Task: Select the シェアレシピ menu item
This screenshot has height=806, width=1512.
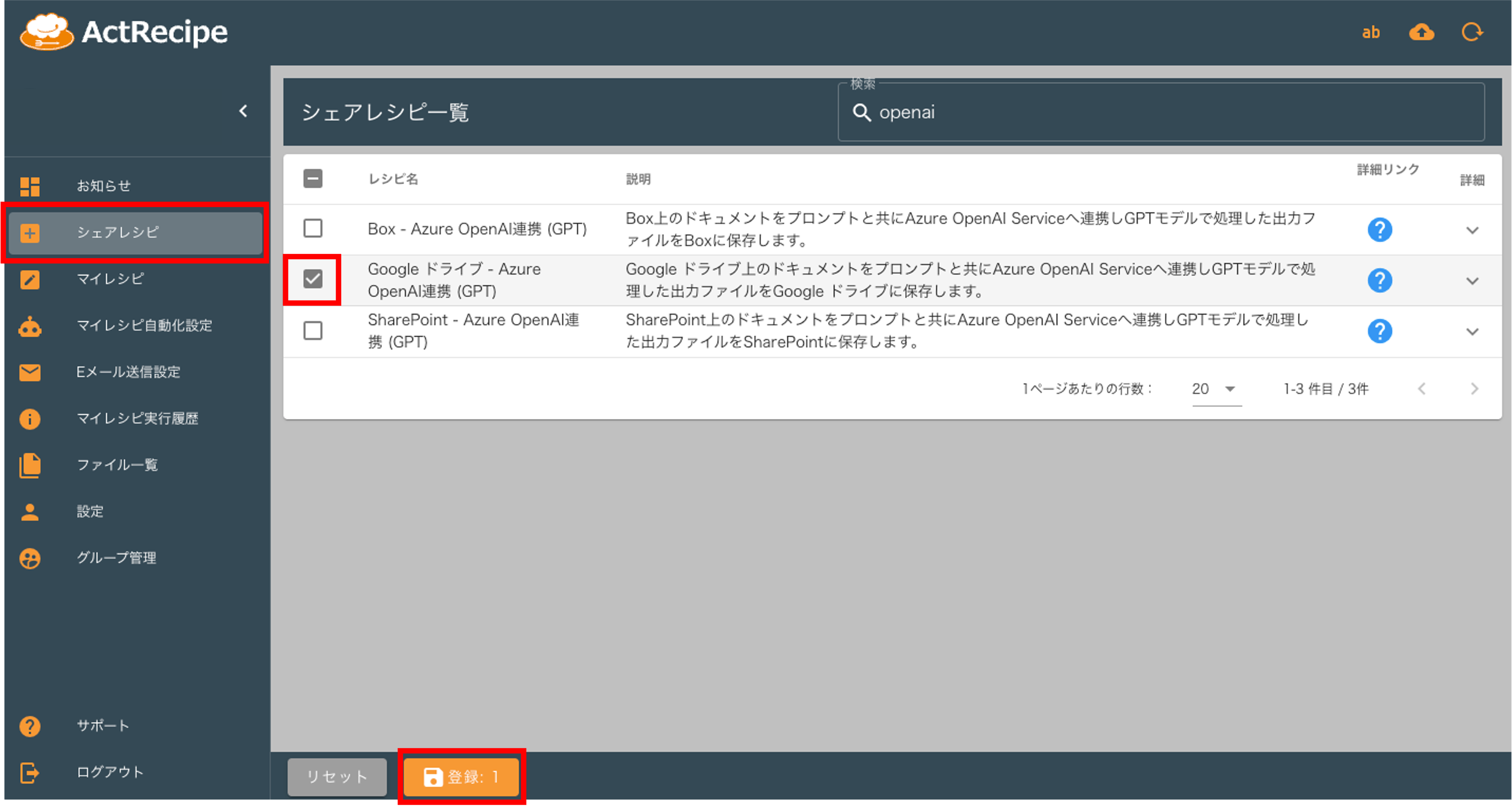Action: coord(136,233)
